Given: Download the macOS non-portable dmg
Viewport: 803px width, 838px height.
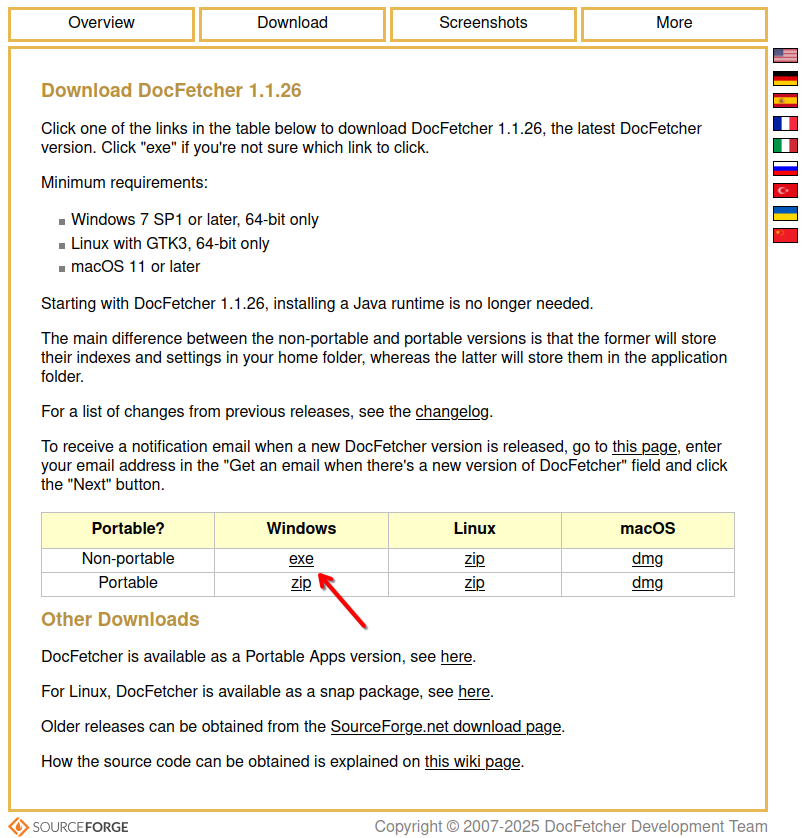Looking at the screenshot, I should point(647,559).
